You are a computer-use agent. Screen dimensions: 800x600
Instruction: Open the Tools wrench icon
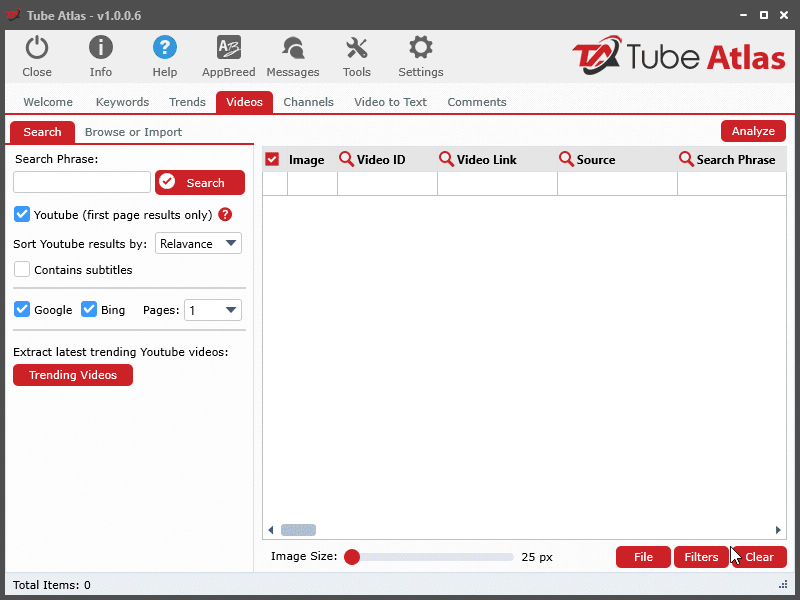[357, 48]
